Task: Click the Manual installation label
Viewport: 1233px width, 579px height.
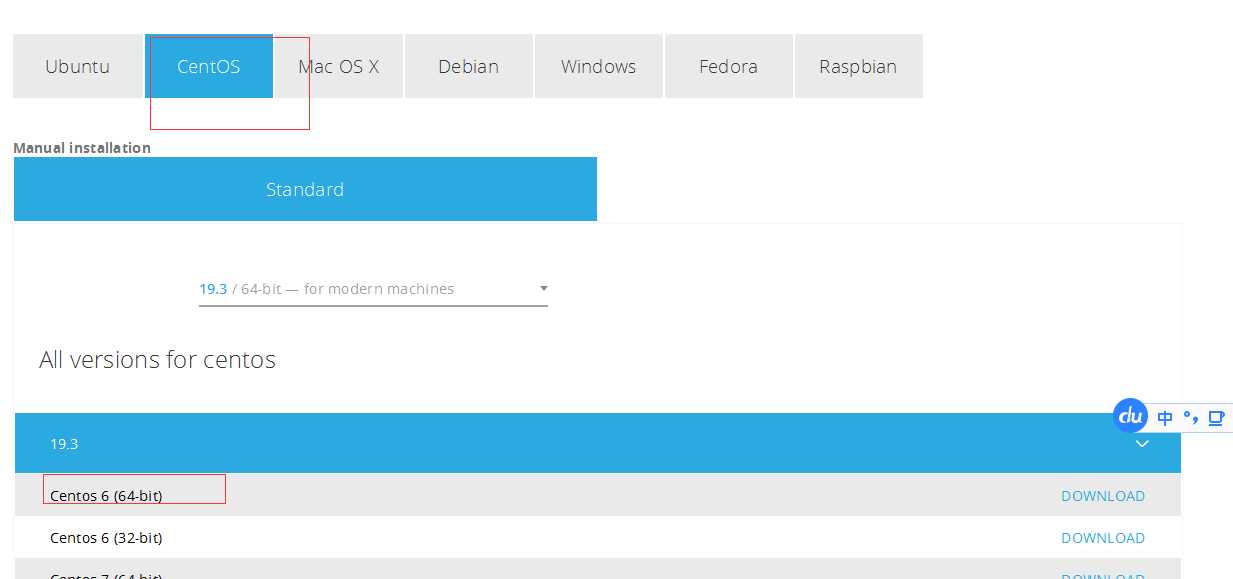Action: (82, 148)
